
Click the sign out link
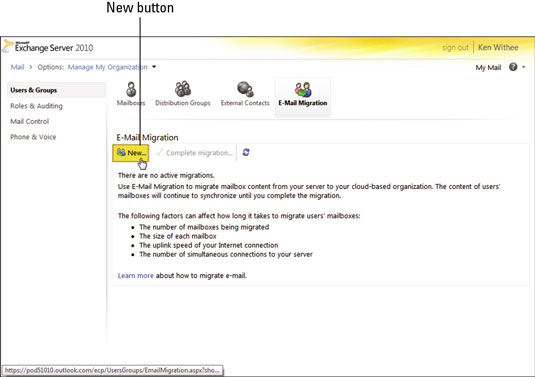click(455, 48)
